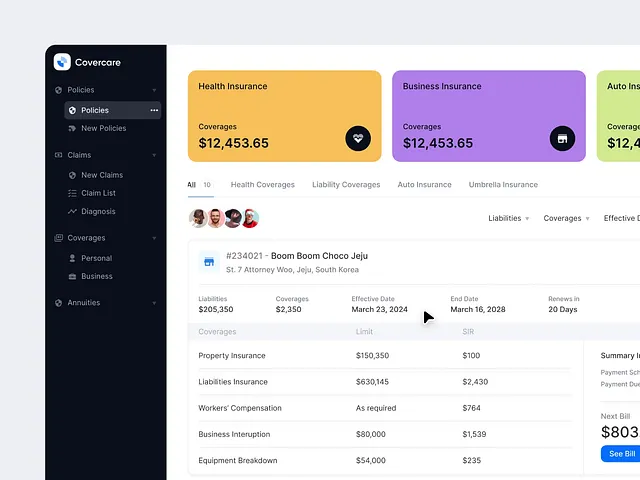Collapse the Claims sidebar section
The height and width of the screenshot is (480, 640).
click(x=154, y=155)
